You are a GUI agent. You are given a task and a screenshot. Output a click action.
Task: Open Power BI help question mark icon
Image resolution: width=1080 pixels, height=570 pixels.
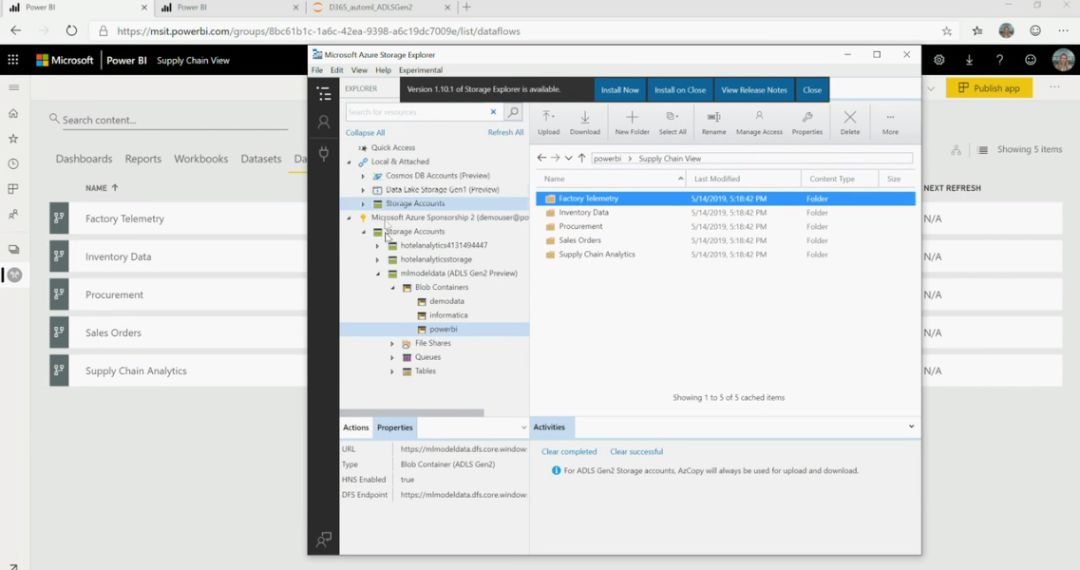(x=999, y=60)
